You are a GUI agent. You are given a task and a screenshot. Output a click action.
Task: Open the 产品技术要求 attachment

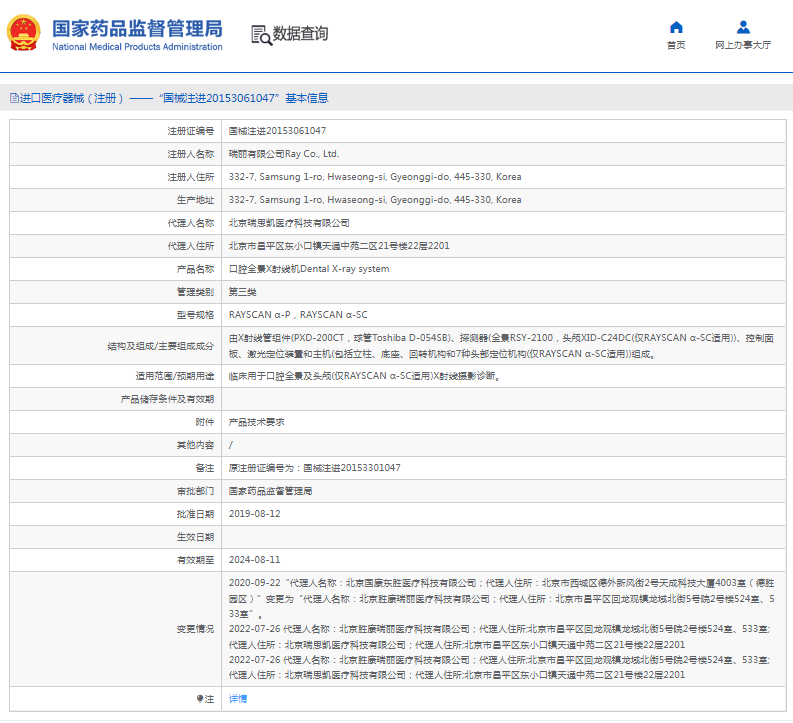[x=256, y=422]
